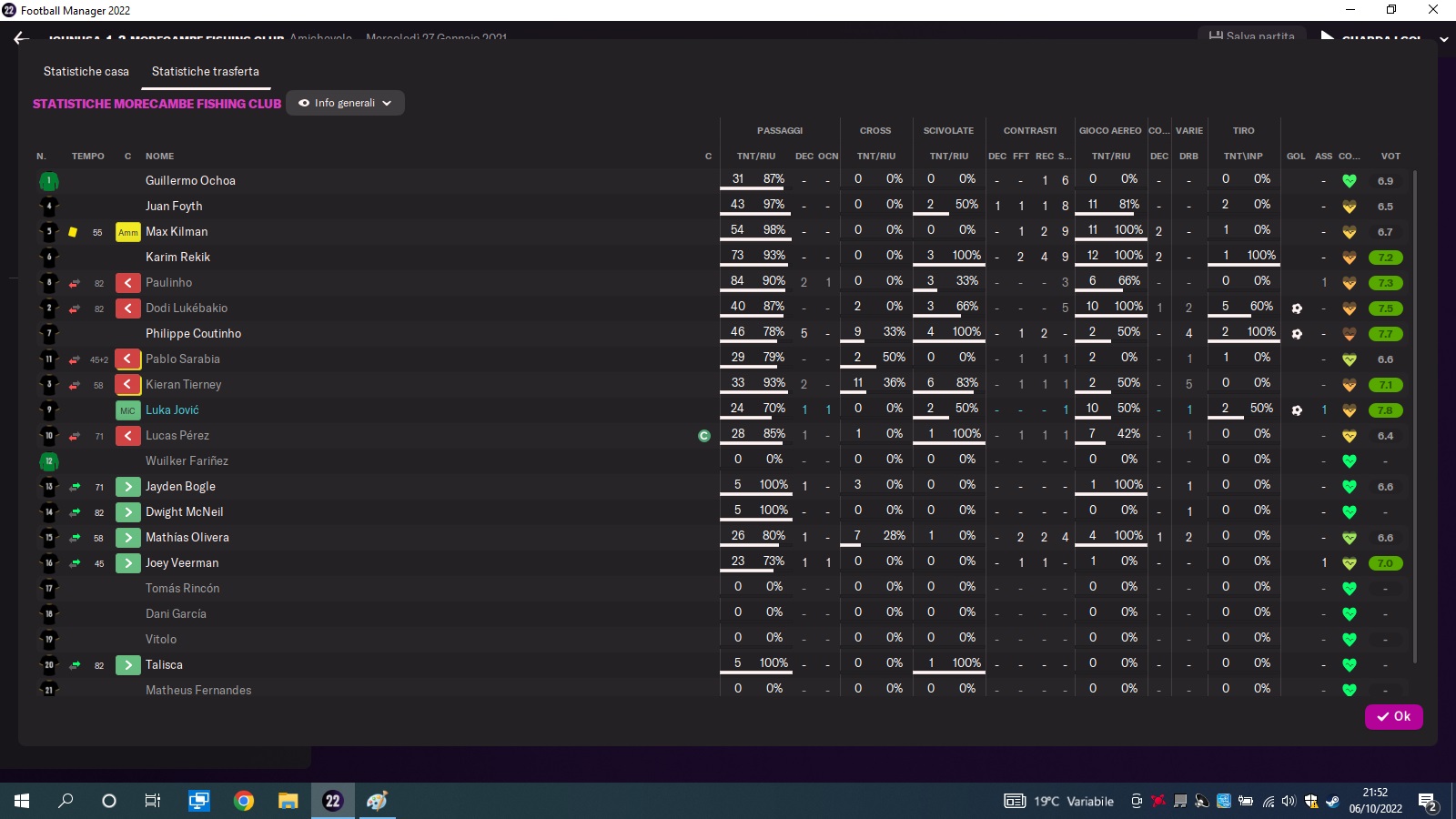This screenshot has width=1456, height=819.
Task: Open the notification center icon
Action: 1428,802
